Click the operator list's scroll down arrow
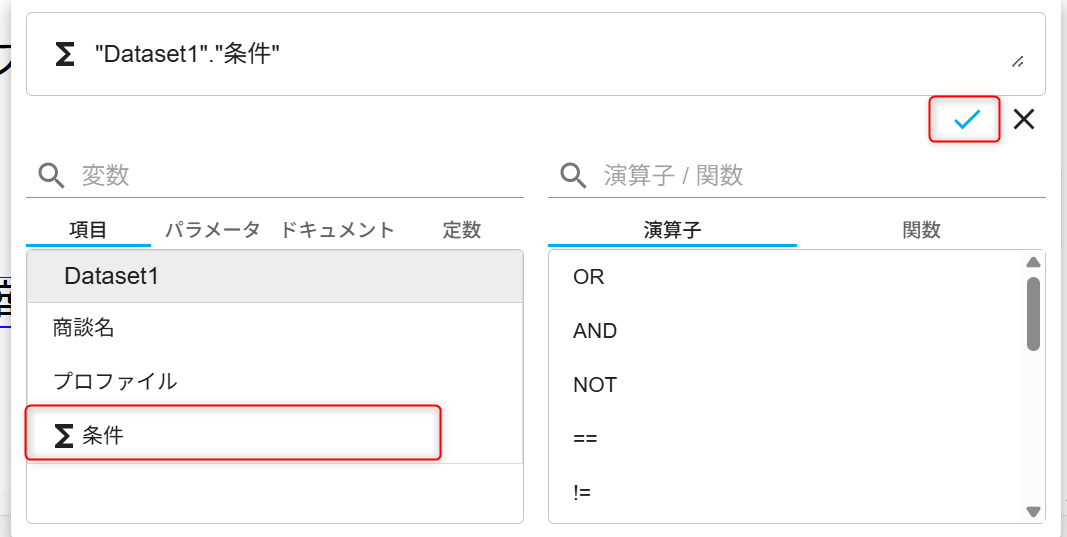 (x=1033, y=511)
